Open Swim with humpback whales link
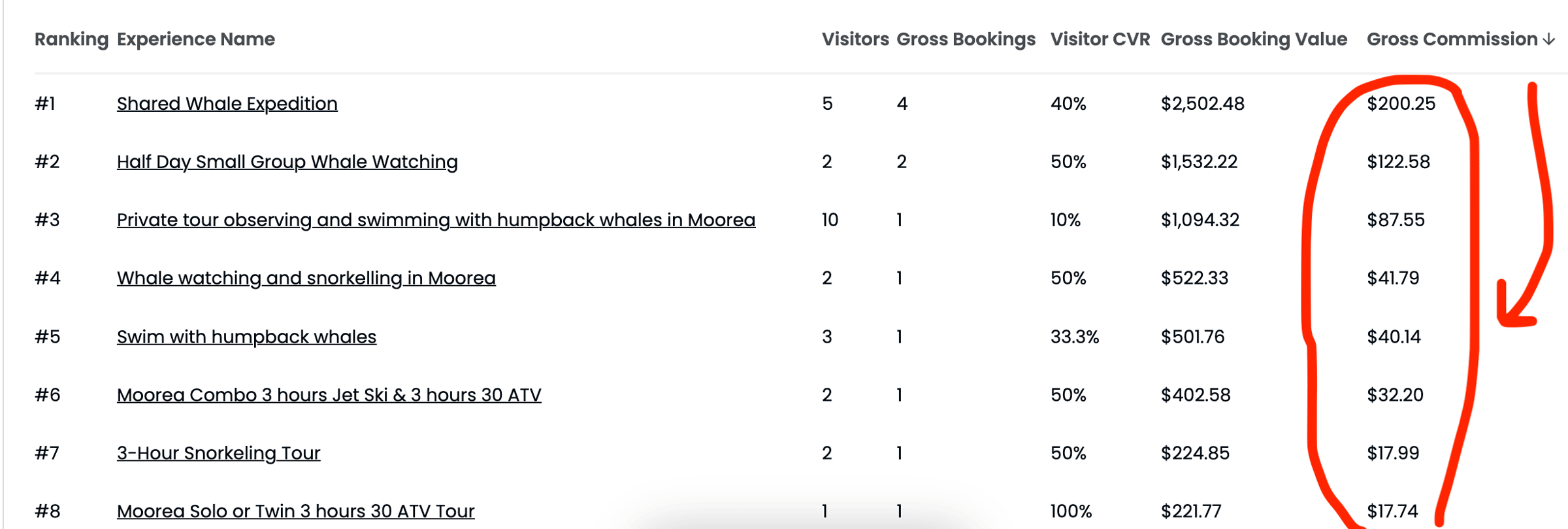The height and width of the screenshot is (529, 1568). pyautogui.click(x=246, y=337)
